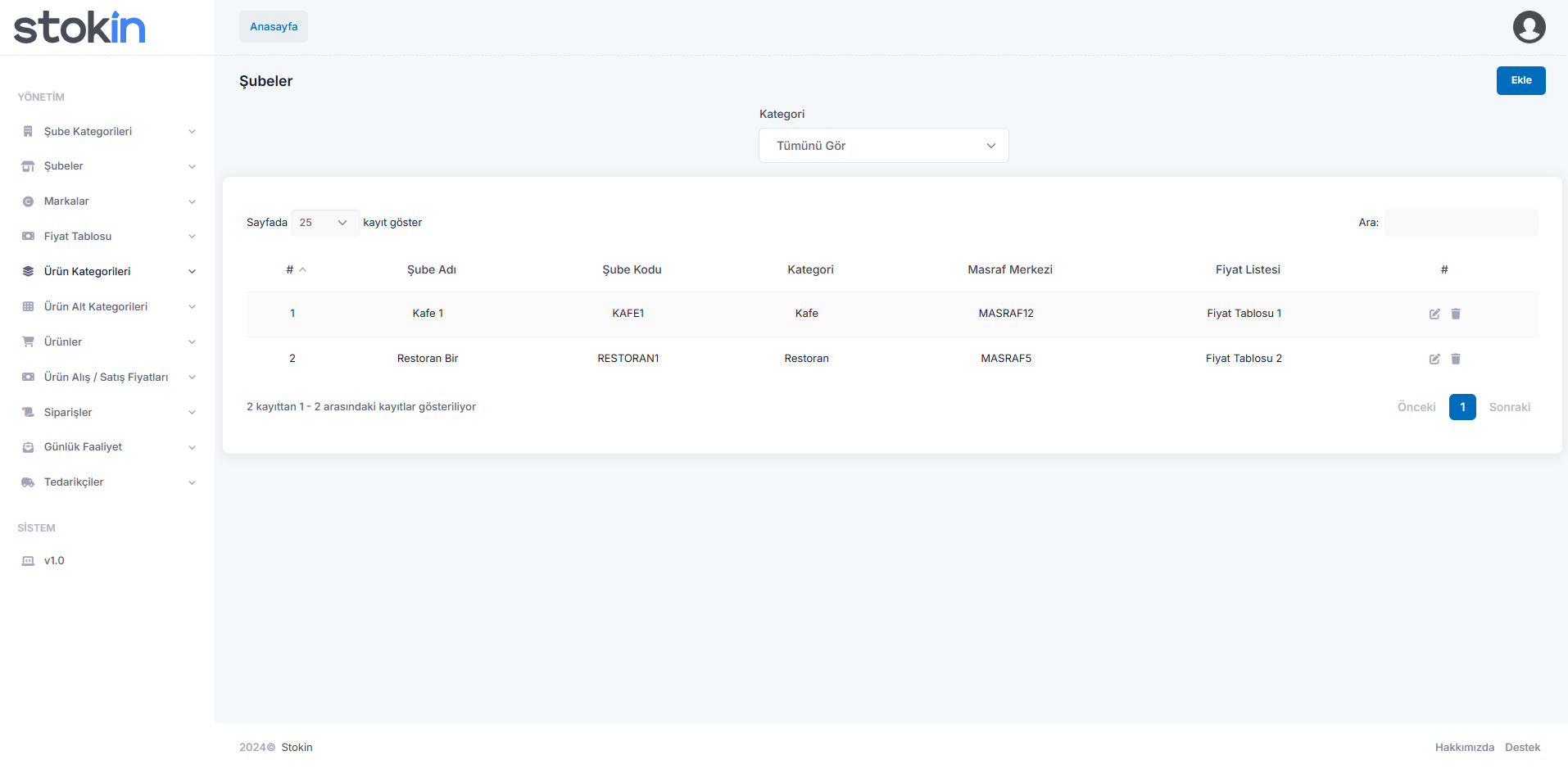
Task: Select page 1 in pagination
Action: [x=1462, y=407]
